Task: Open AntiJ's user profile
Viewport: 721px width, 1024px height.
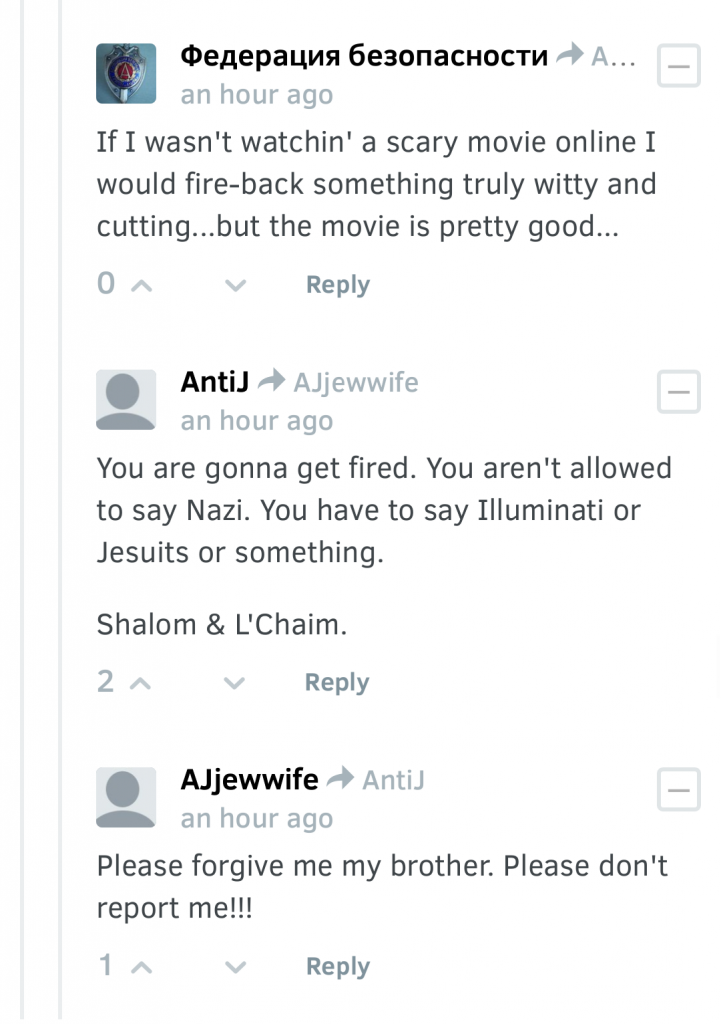Action: pos(213,381)
